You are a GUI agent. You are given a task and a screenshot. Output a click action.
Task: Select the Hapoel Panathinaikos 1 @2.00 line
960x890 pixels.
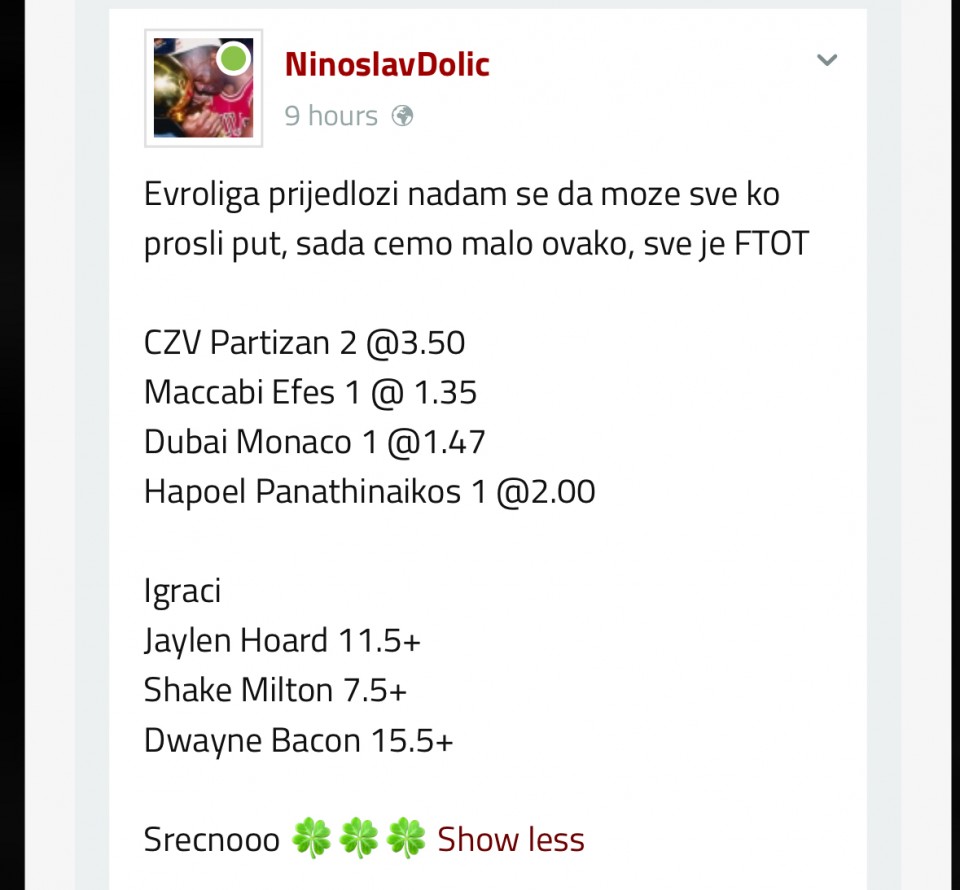[369, 492]
